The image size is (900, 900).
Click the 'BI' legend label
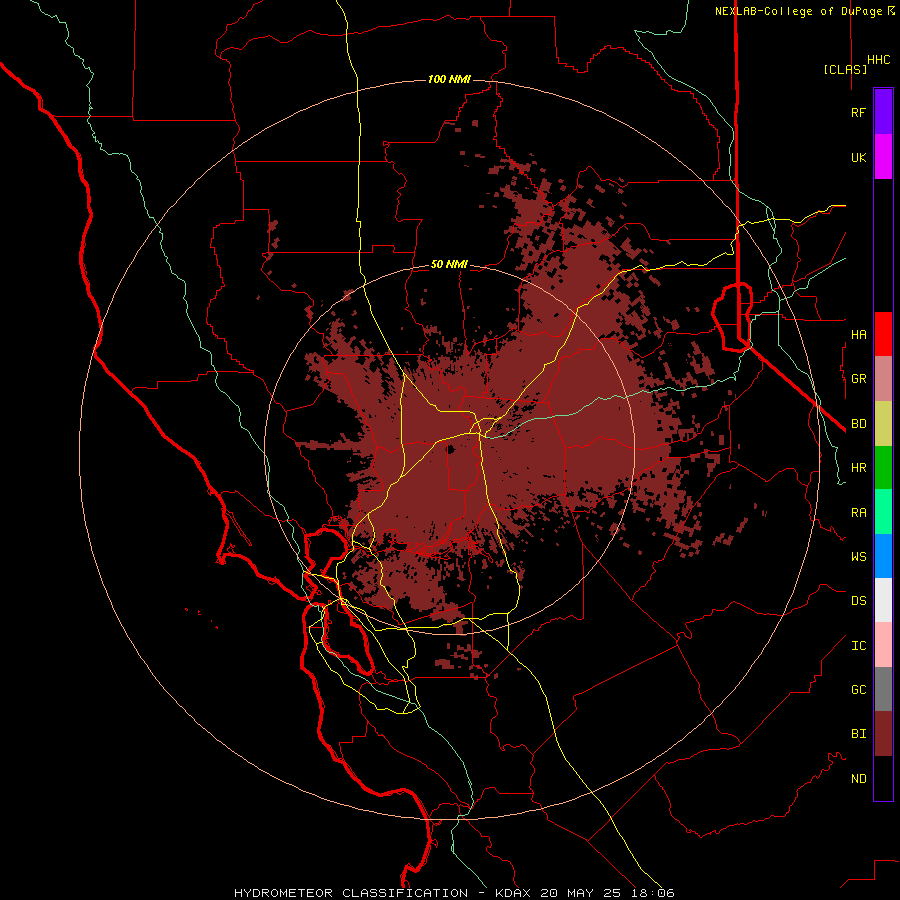[x=858, y=734]
